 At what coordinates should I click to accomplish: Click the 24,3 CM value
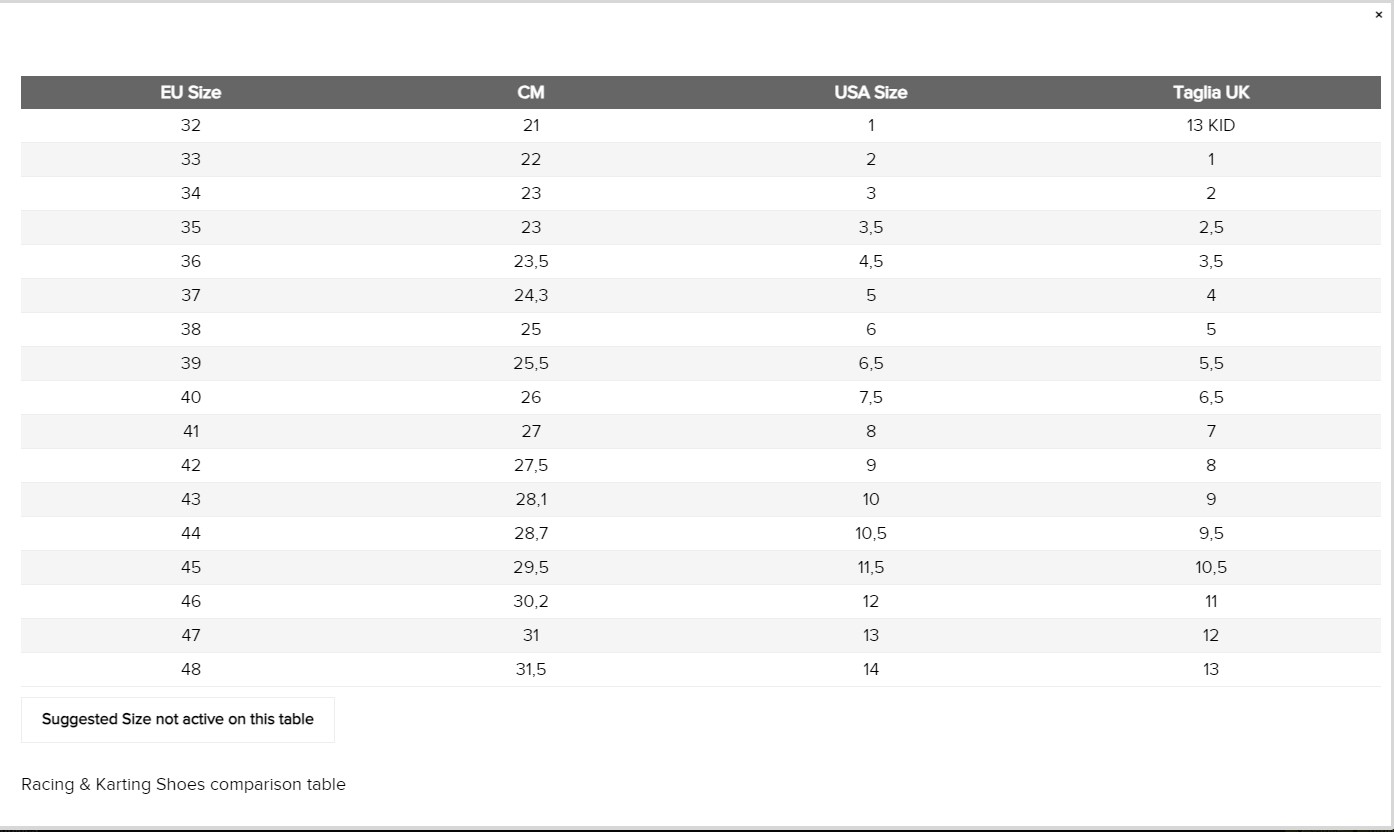coord(531,296)
